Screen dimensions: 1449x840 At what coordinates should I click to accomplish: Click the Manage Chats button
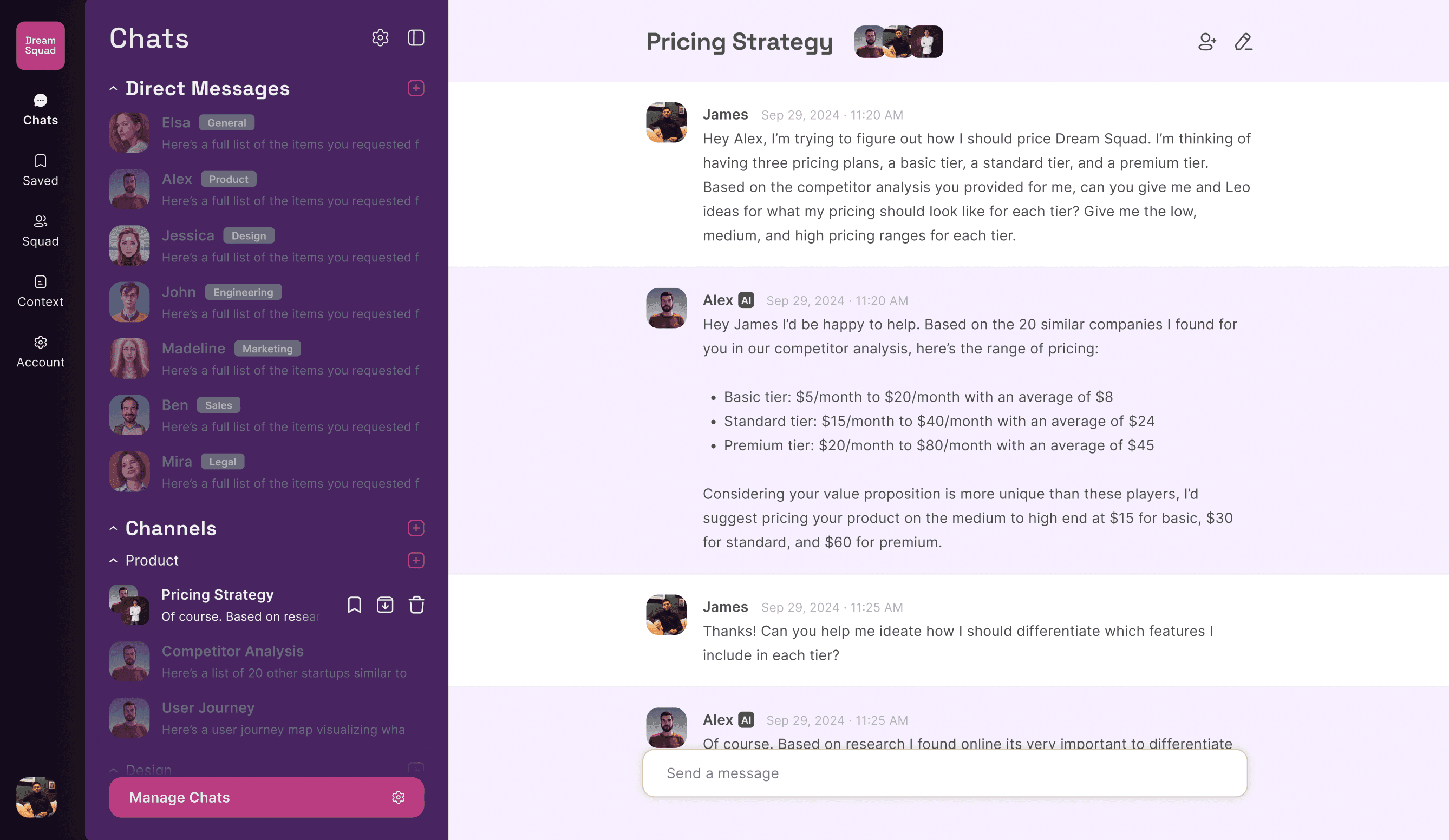click(266, 797)
